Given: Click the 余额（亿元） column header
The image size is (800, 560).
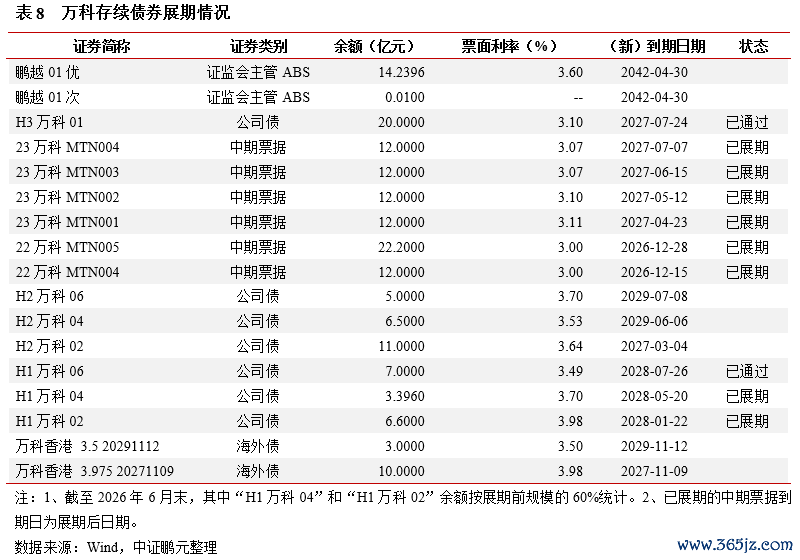Looking at the screenshot, I should [x=373, y=46].
